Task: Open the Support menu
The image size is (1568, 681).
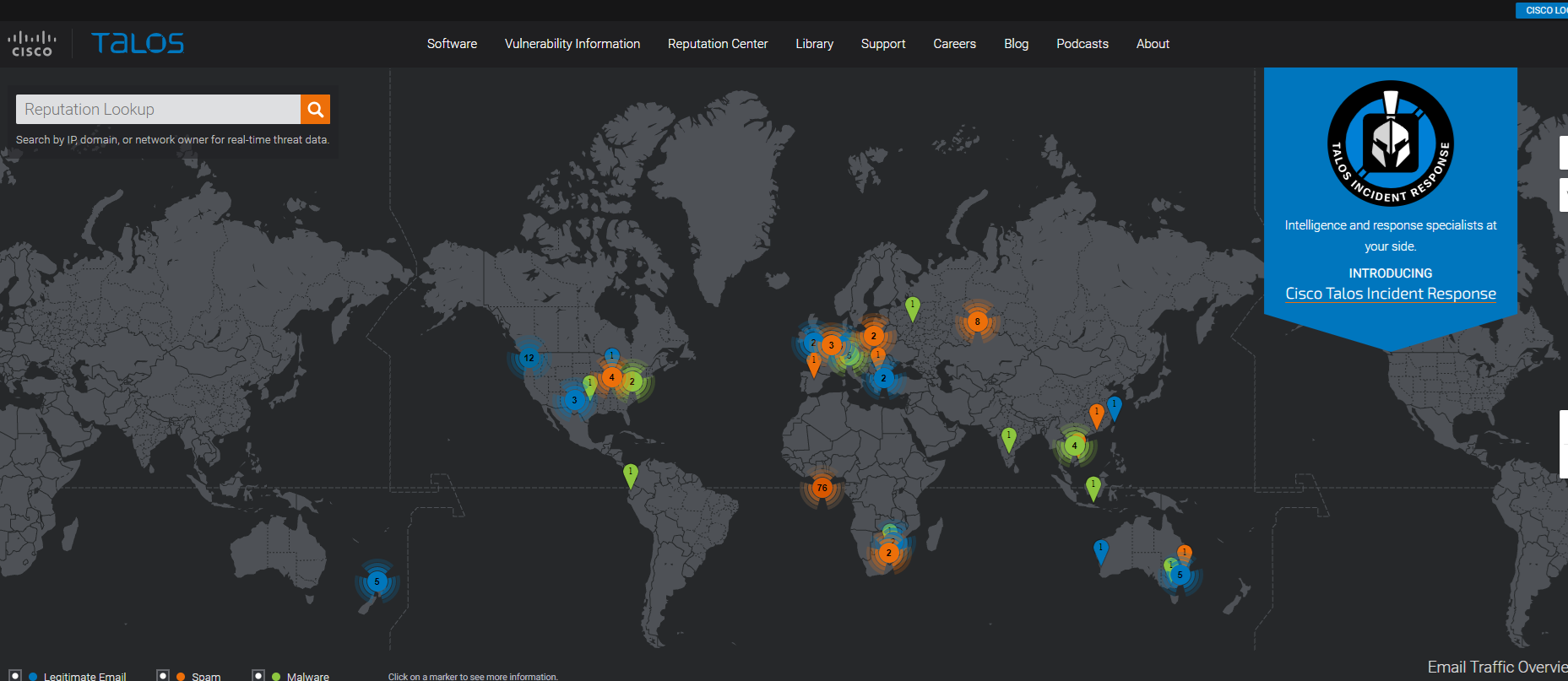Action: 883,44
